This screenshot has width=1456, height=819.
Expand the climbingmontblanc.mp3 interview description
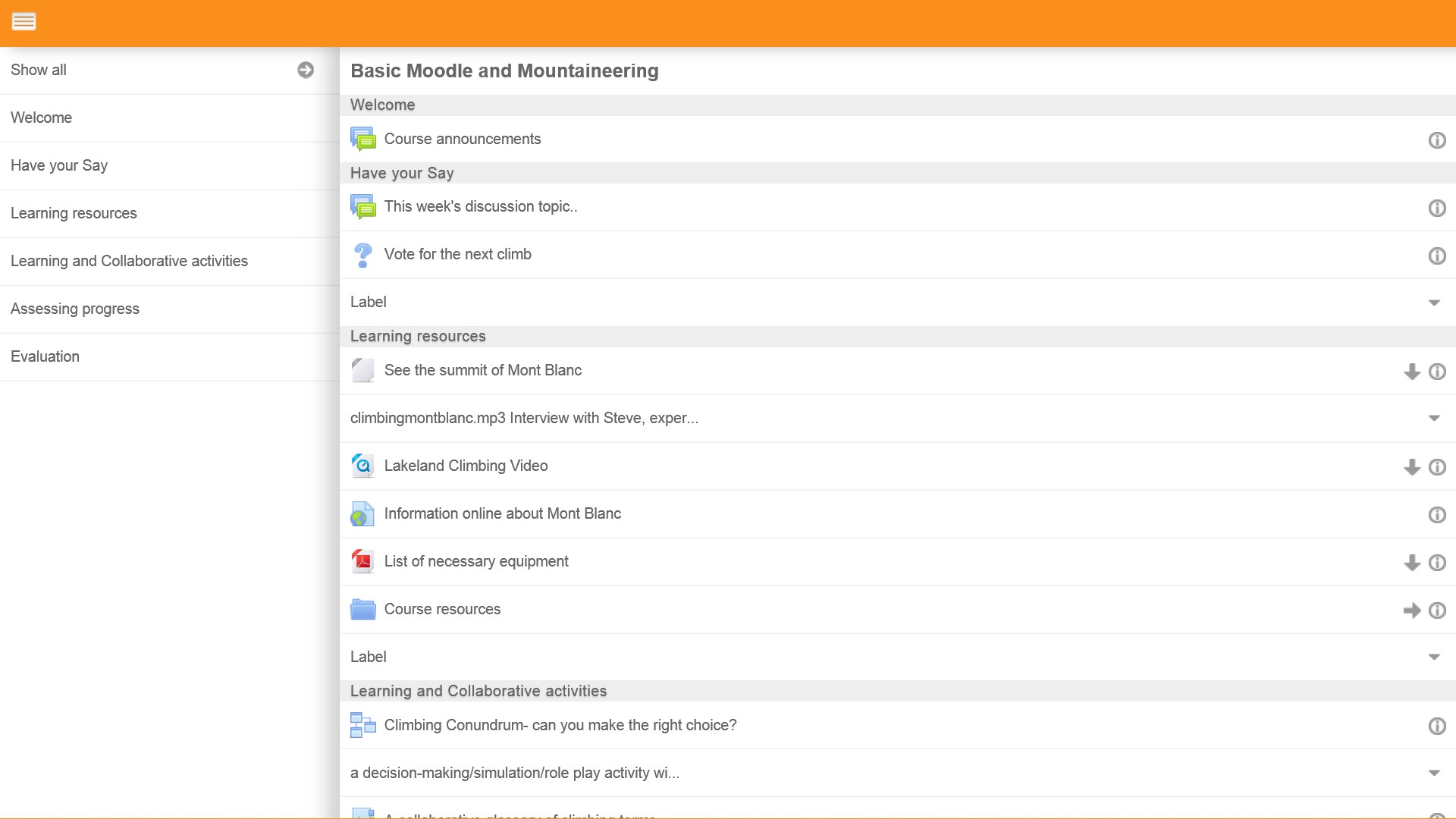point(1433,419)
